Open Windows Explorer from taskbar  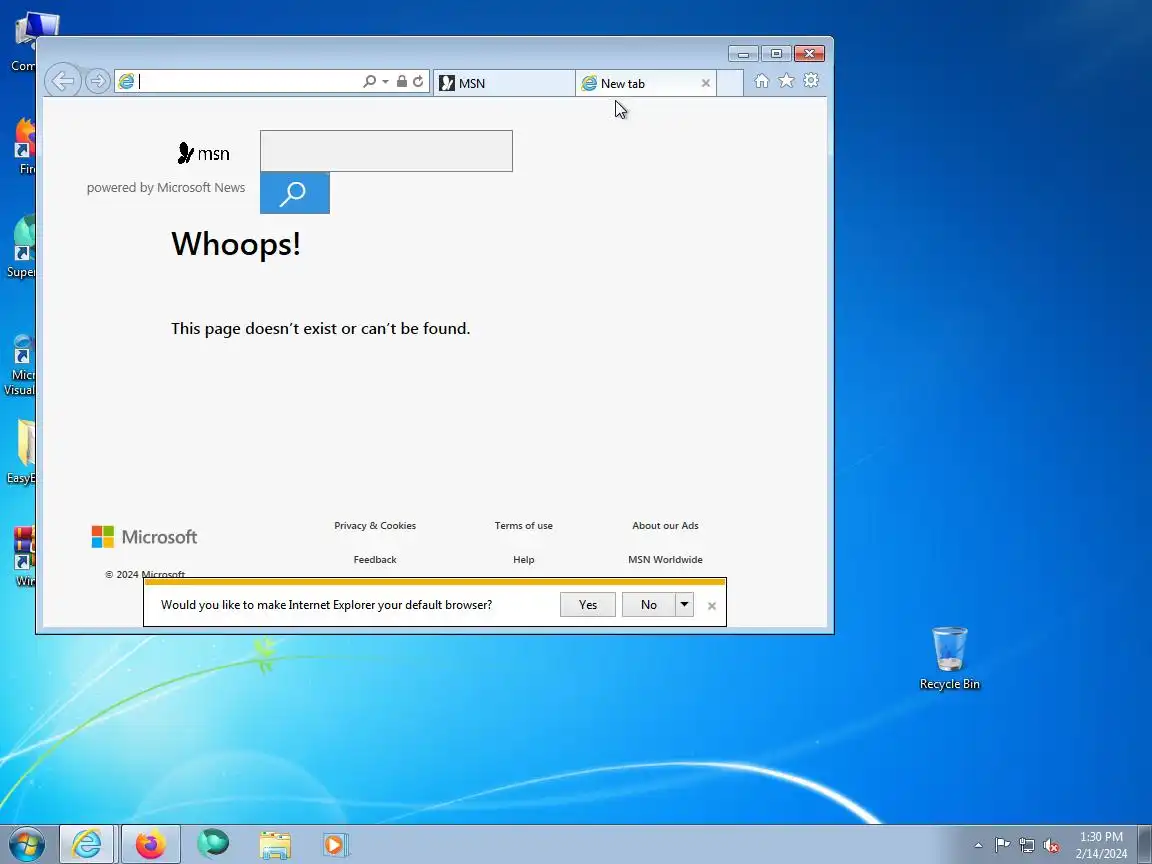[275, 845]
